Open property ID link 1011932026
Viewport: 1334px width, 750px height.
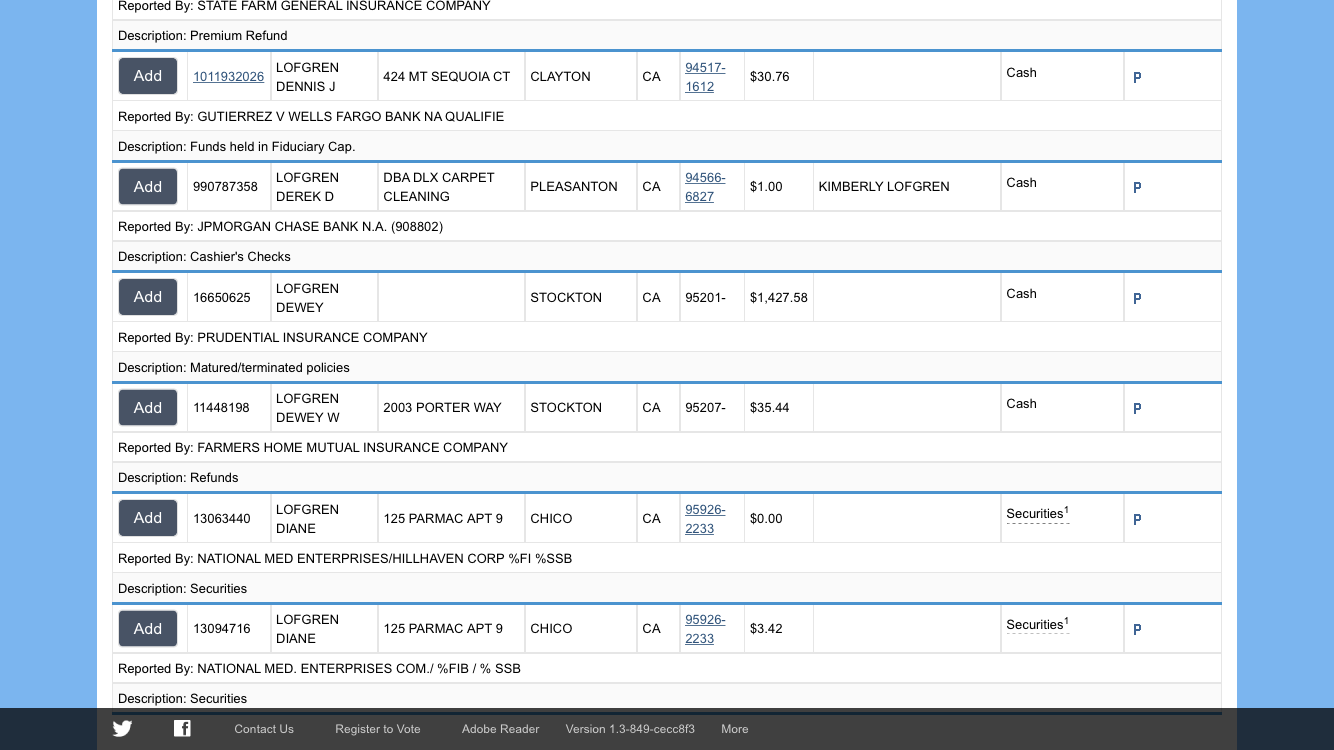pos(229,77)
